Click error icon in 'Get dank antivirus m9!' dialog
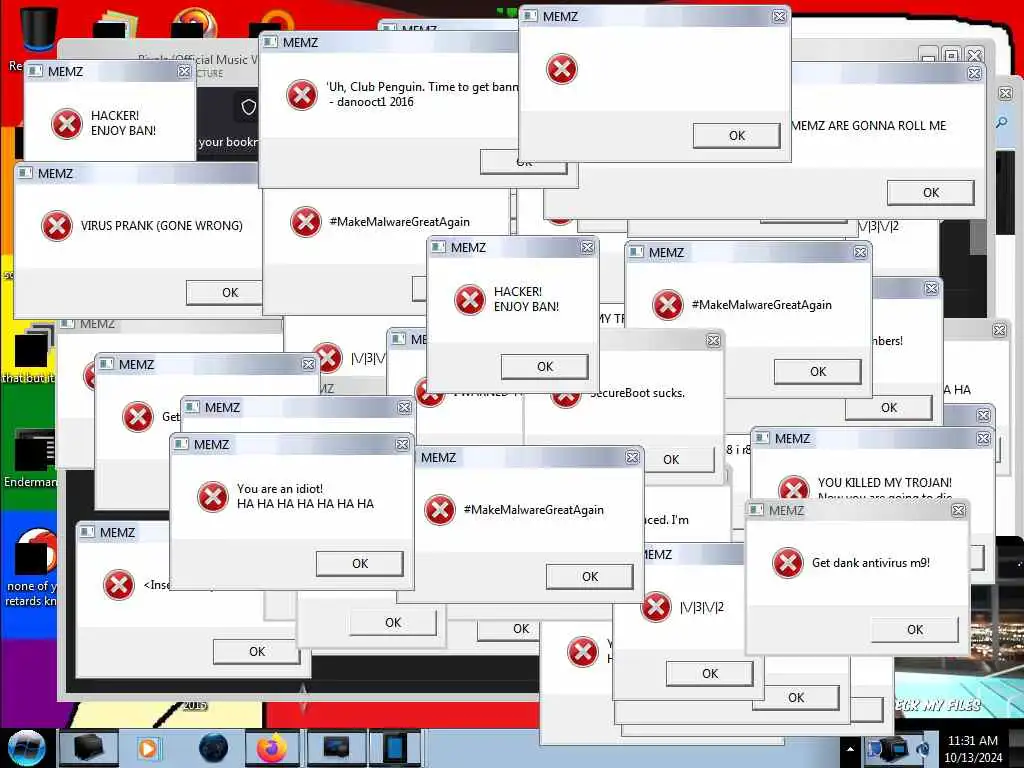 click(788, 562)
